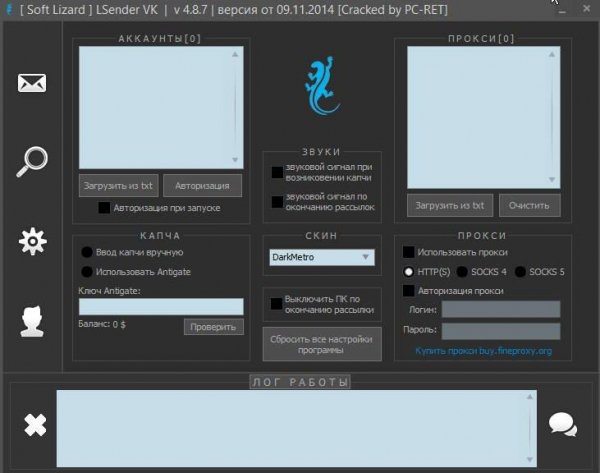The width and height of the screenshot is (600, 473).
Task: Open the gear settings section in sidebar
Action: (33, 241)
